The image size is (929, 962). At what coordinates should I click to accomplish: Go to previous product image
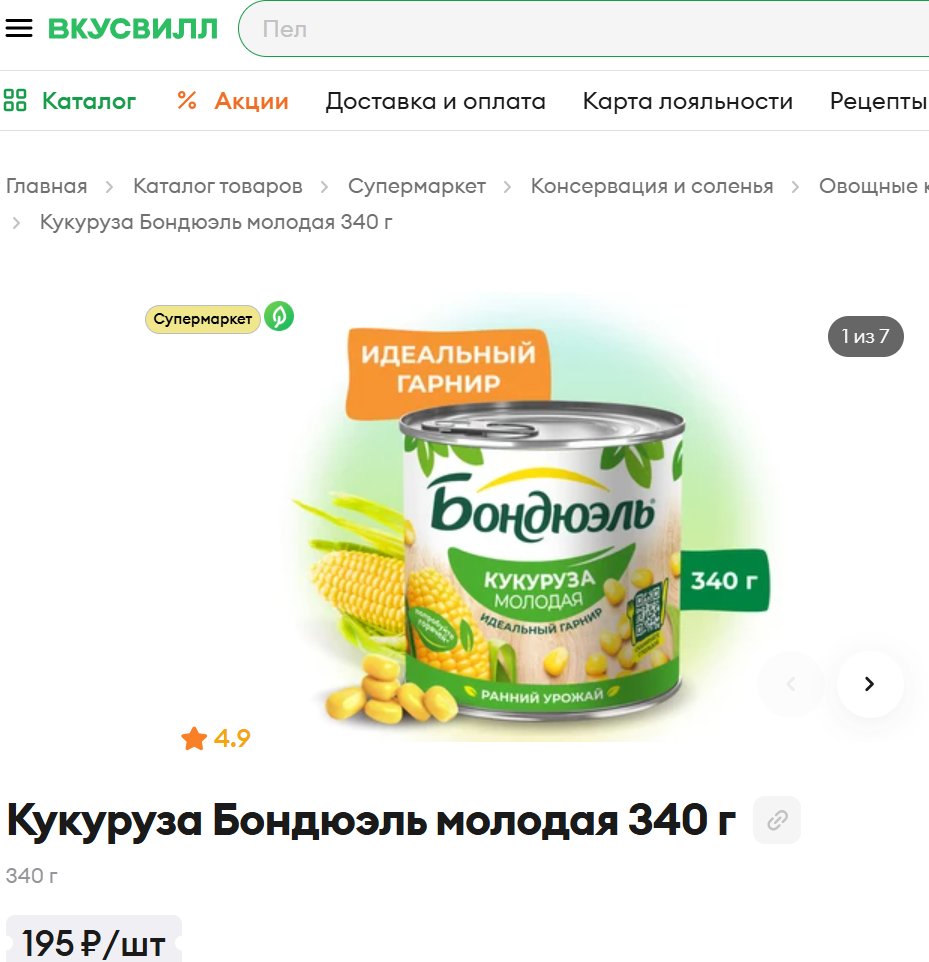coord(791,683)
